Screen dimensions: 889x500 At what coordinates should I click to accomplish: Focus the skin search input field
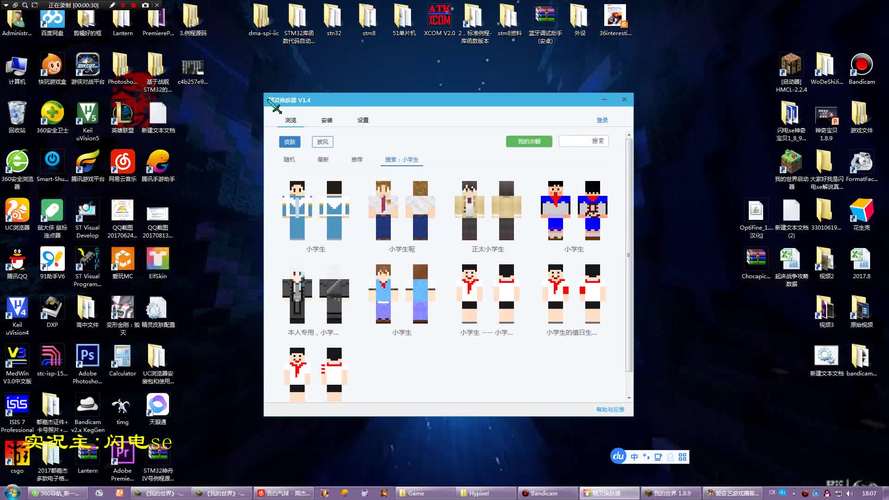pyautogui.click(x=584, y=141)
